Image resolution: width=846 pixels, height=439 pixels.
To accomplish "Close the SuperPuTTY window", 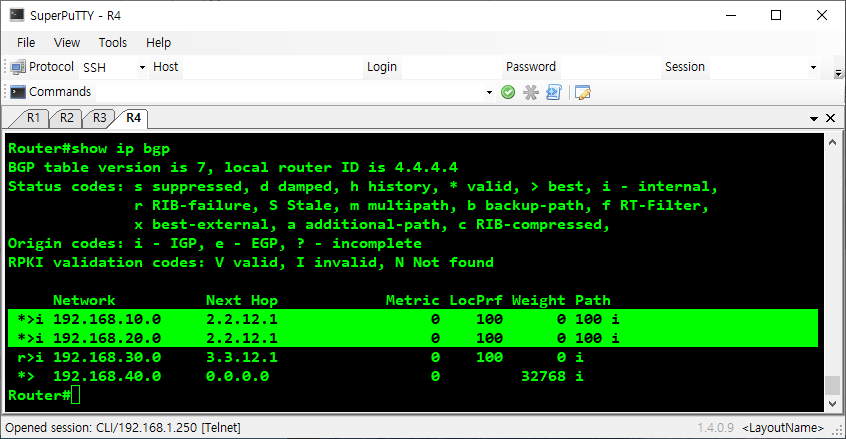I will 822,15.
